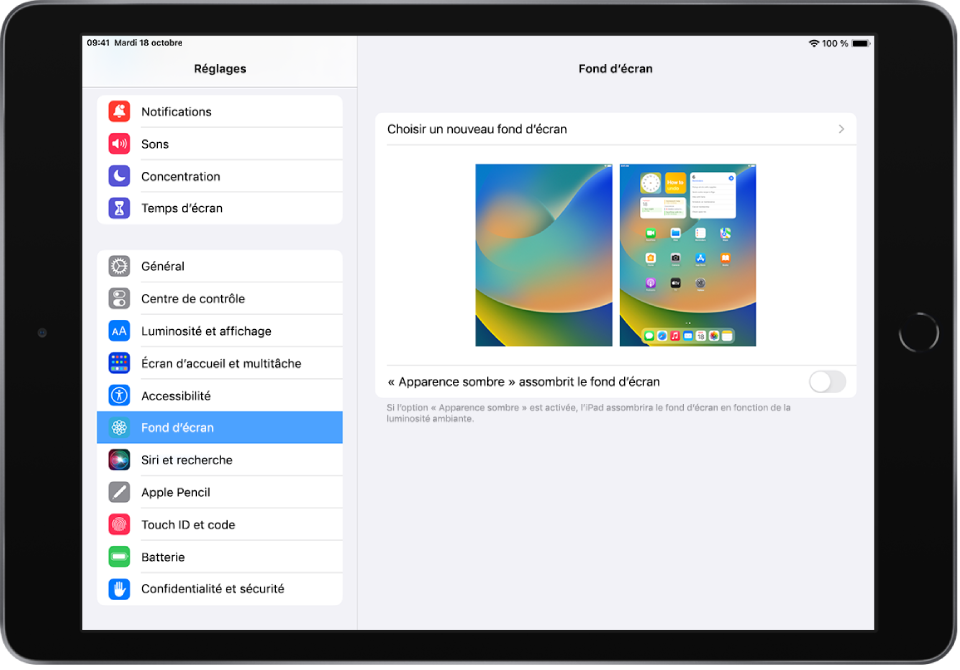960x670 pixels.
Task: Select the Temps d'écran hourglass icon
Action: point(120,208)
